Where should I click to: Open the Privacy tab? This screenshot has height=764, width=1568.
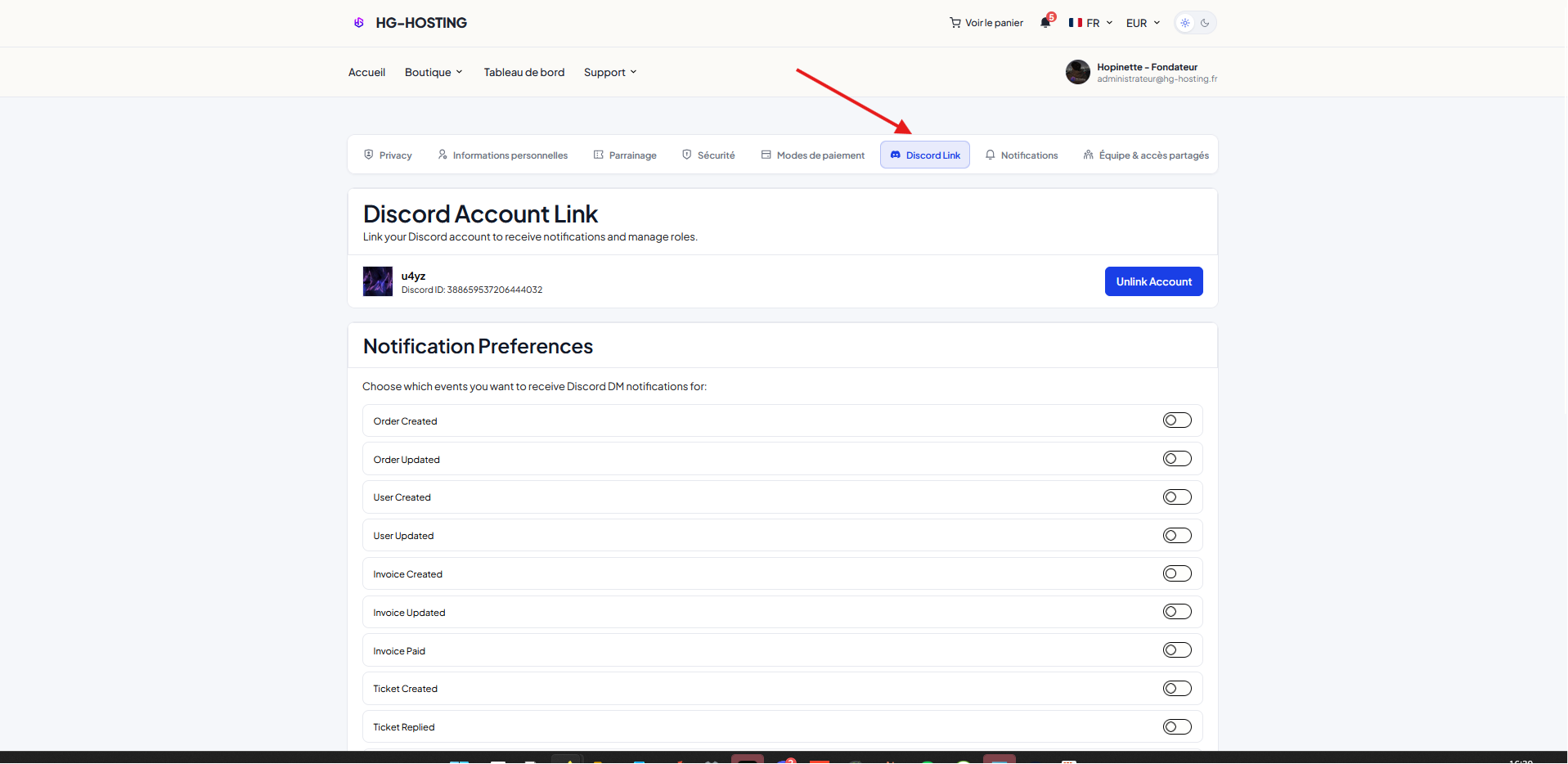(388, 155)
